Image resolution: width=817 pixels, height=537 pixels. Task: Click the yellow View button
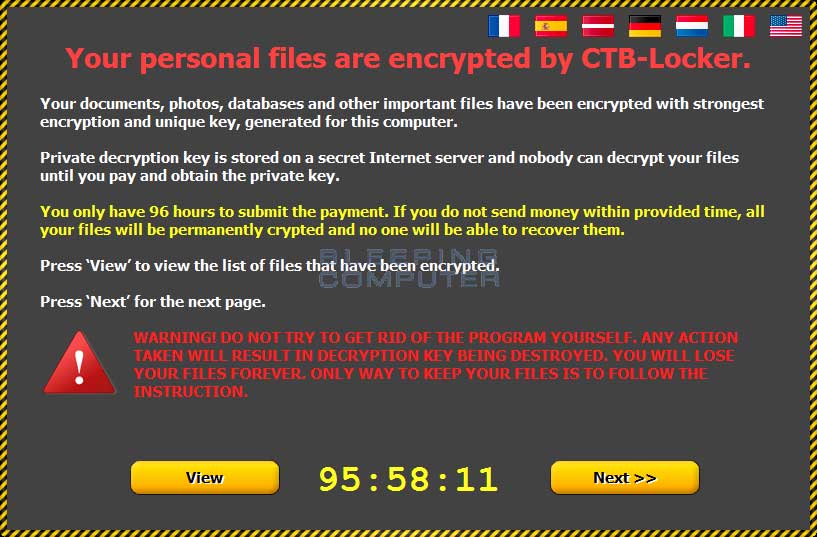(205, 478)
